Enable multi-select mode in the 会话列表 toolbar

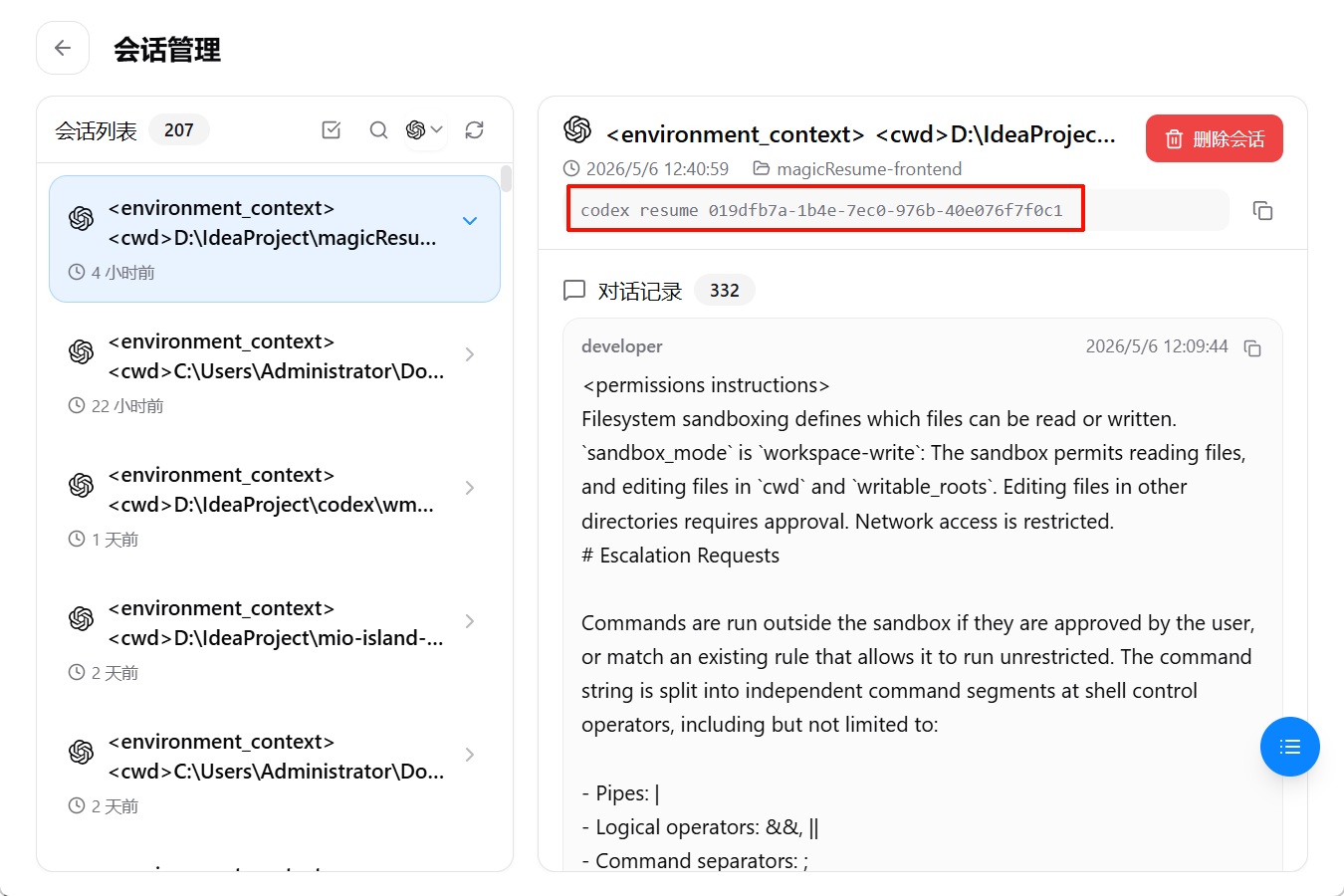[x=332, y=129]
